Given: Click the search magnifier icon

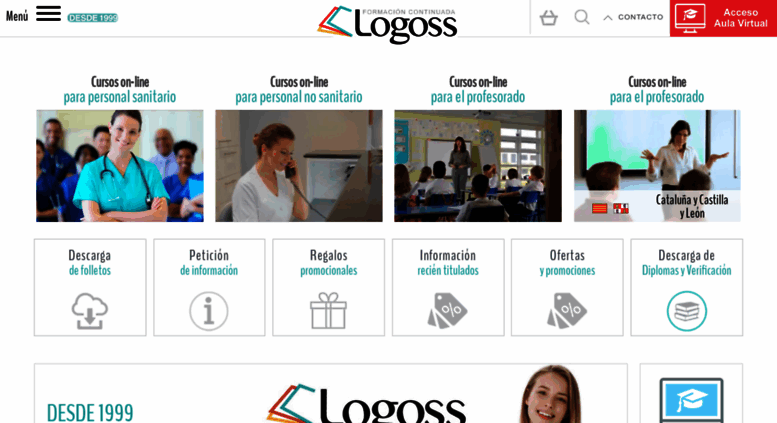Looking at the screenshot, I should pos(582,17).
